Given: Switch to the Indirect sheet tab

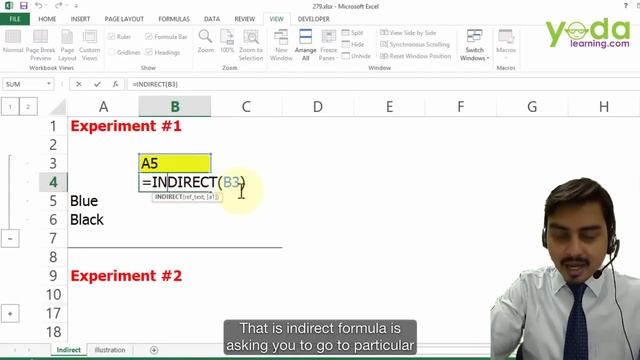Looking at the screenshot, I should point(69,350).
